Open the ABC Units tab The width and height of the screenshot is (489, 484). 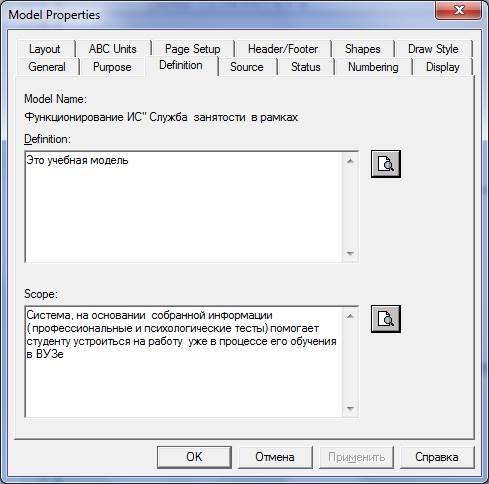113,49
